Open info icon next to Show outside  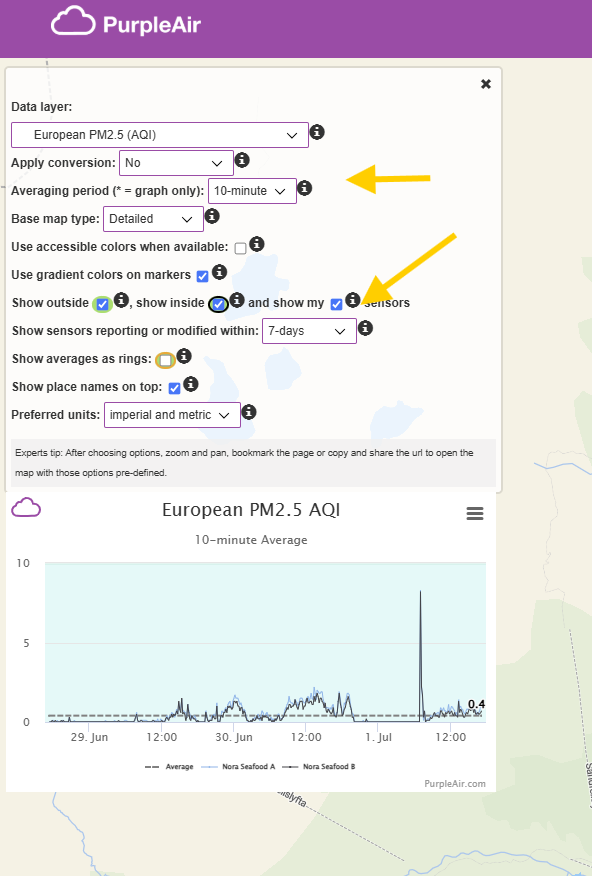pos(121,300)
